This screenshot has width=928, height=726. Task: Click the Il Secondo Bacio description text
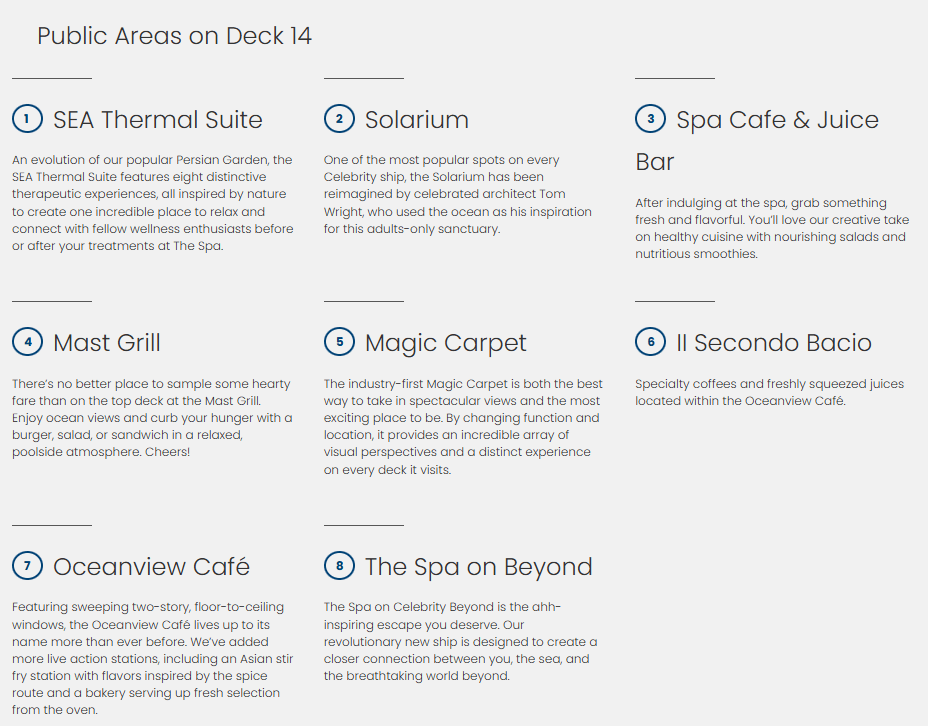coord(769,392)
